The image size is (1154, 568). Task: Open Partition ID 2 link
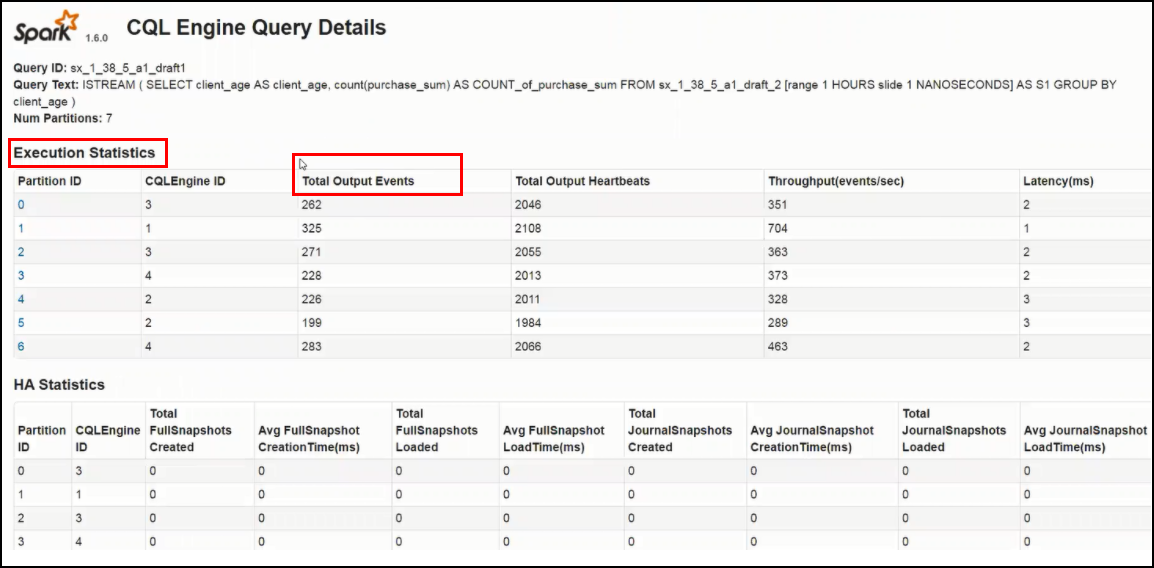tap(21, 252)
